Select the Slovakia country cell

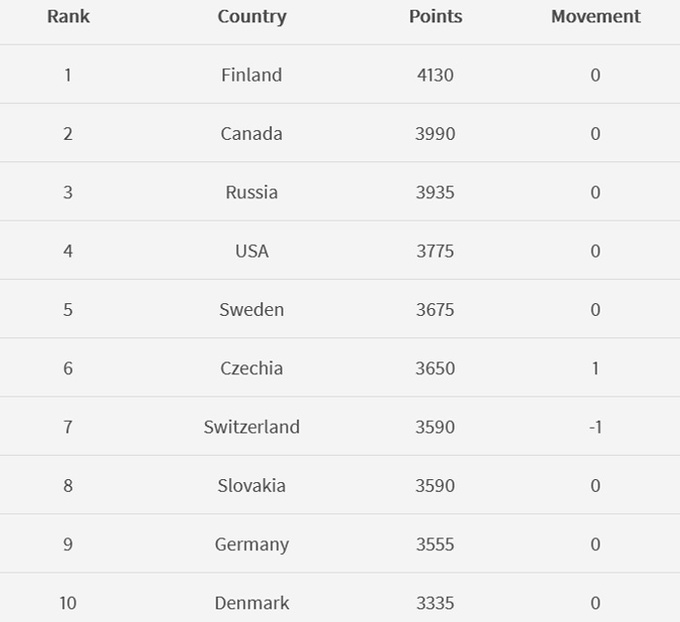click(252, 486)
